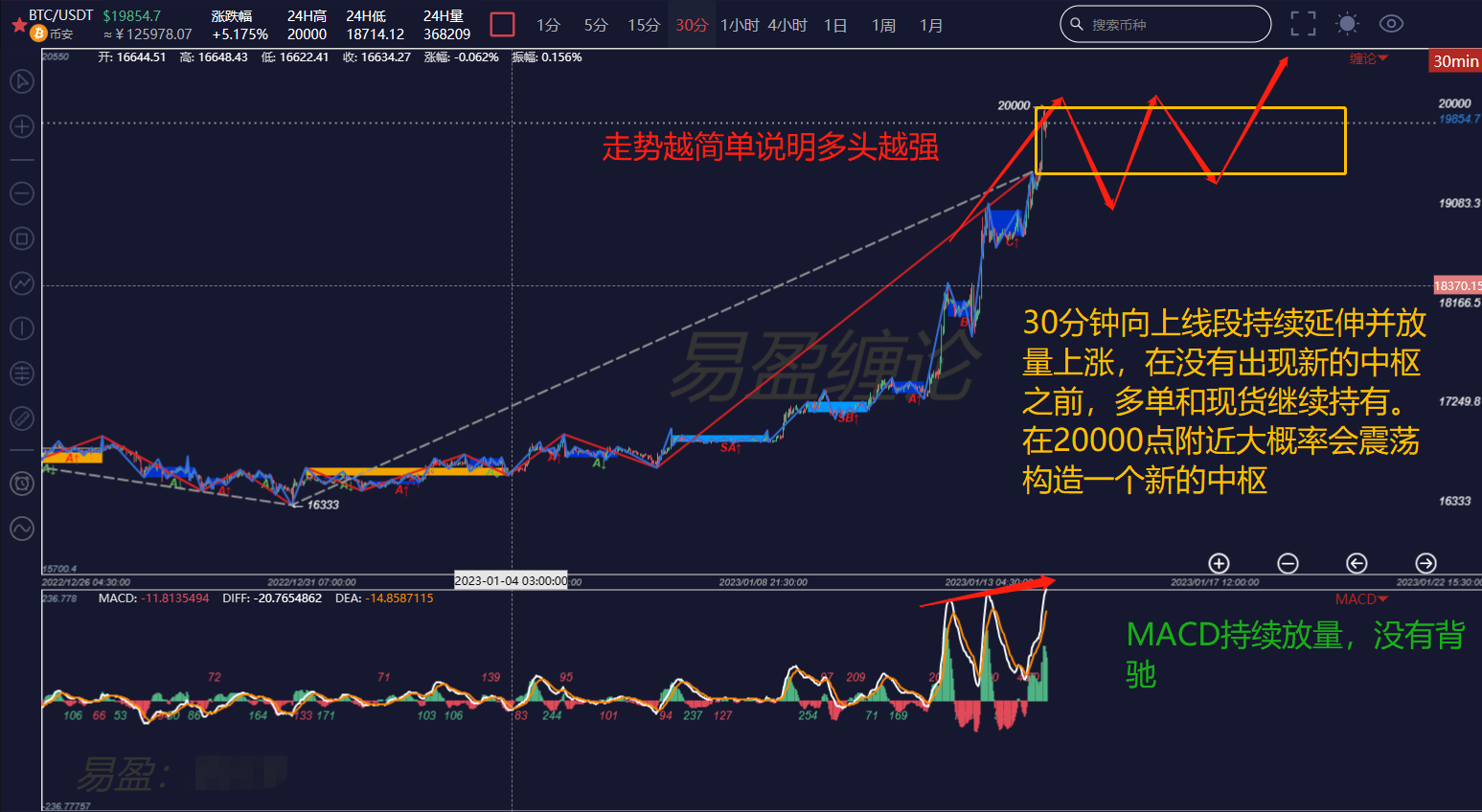Viewport: 1482px width, 812px height.
Task: Switch to 1周 timeframe
Action: click(x=883, y=25)
